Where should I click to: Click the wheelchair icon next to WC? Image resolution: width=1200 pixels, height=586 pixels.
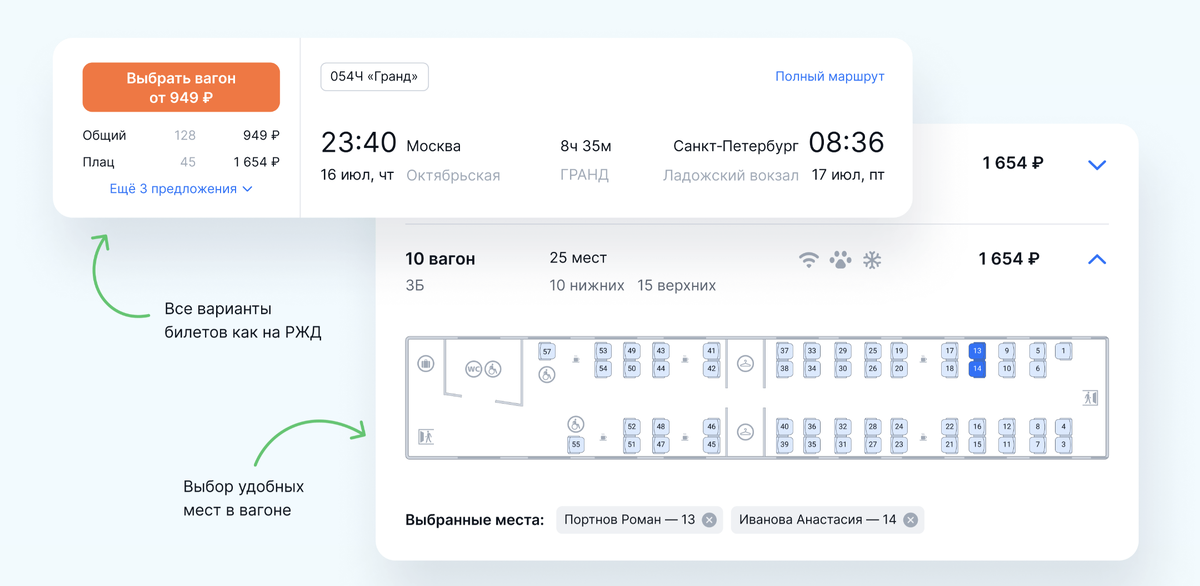(492, 369)
